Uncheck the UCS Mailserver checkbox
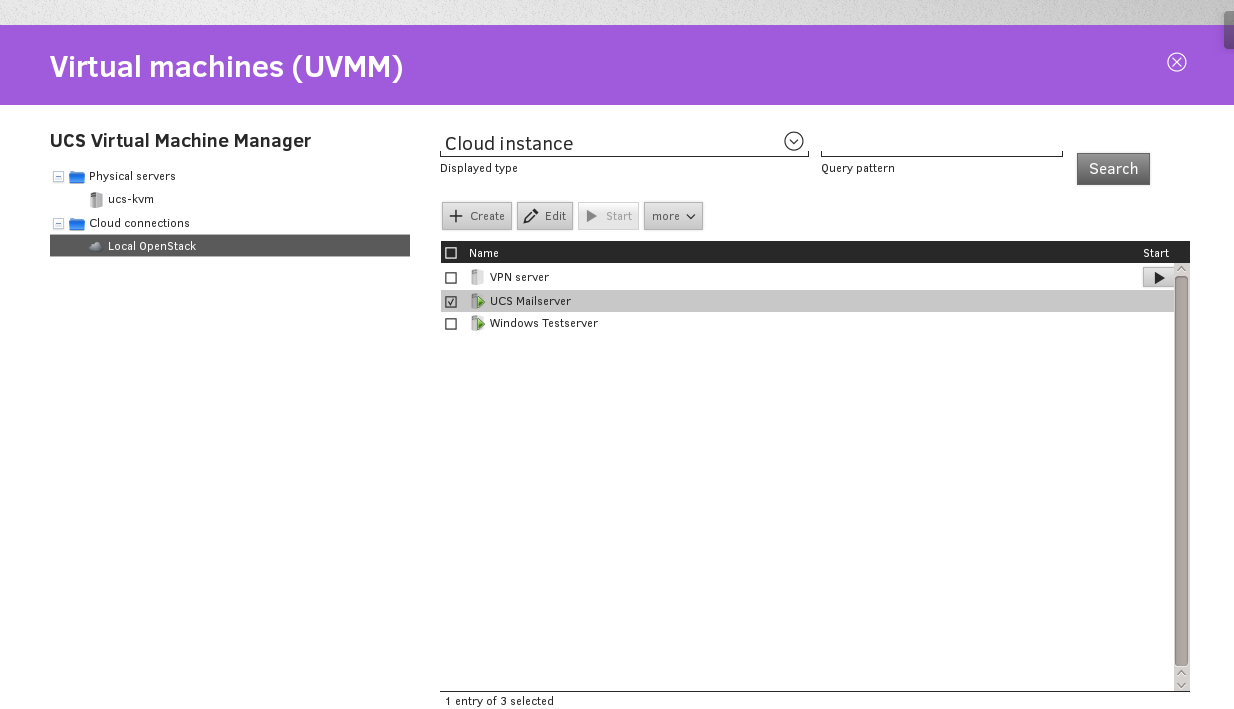The height and width of the screenshot is (709, 1234). 451,301
